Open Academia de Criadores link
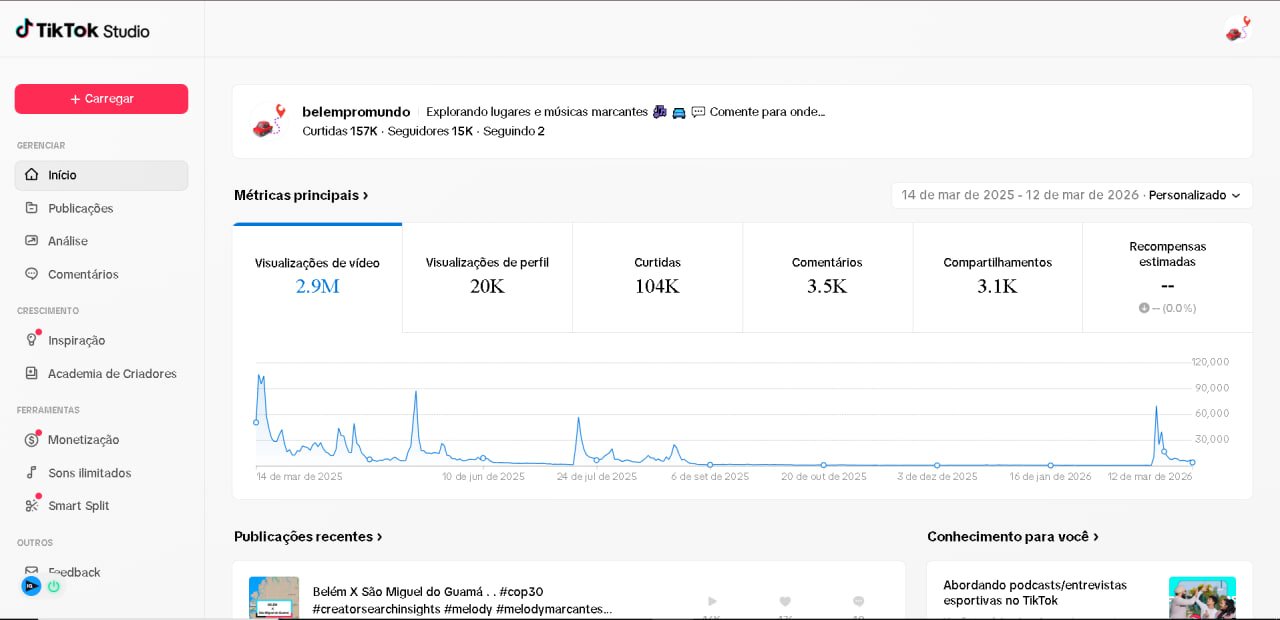Viewport: 1280px width, 620px height. click(112, 374)
